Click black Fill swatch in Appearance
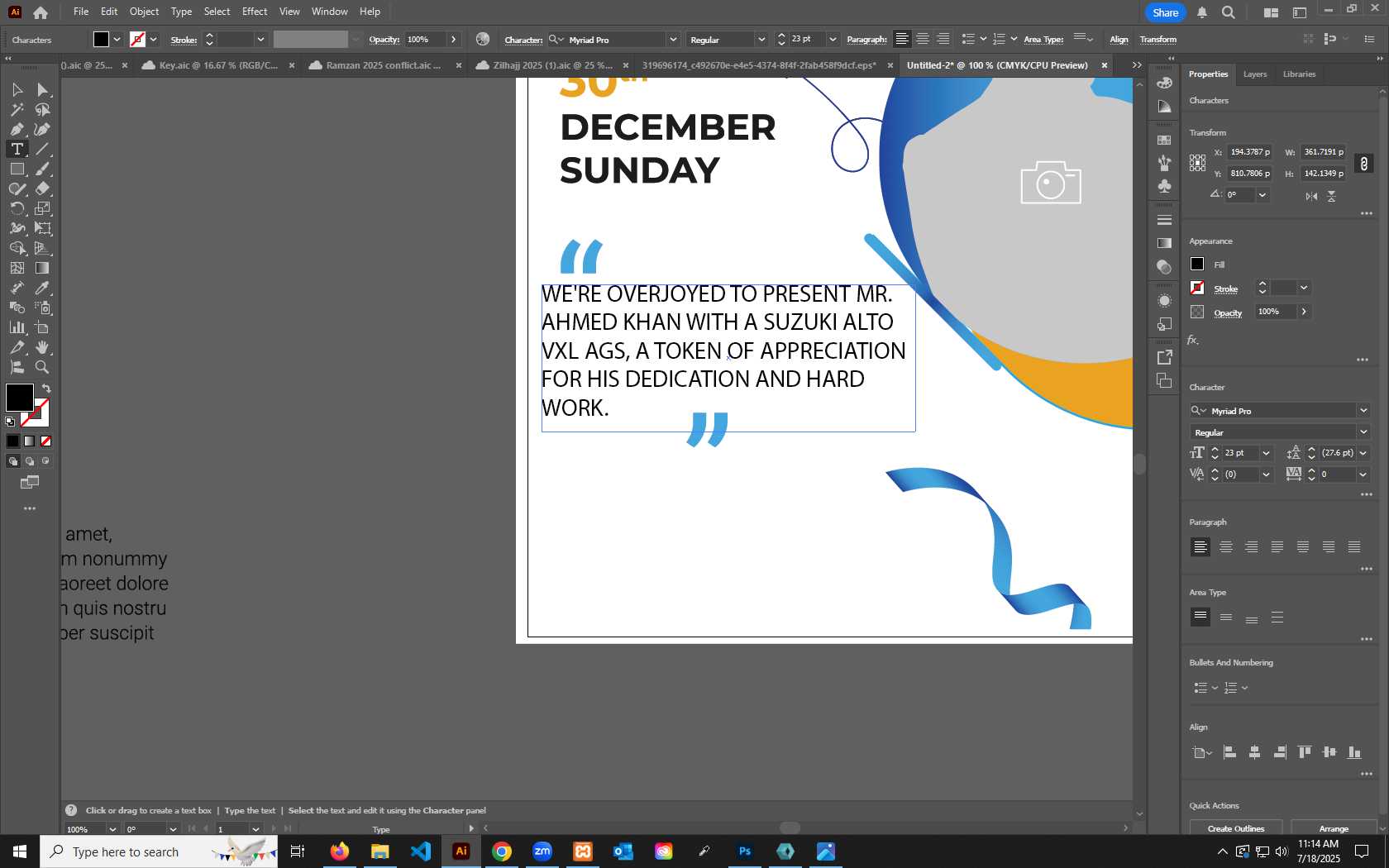This screenshot has width=1389, height=868. 1196,264
